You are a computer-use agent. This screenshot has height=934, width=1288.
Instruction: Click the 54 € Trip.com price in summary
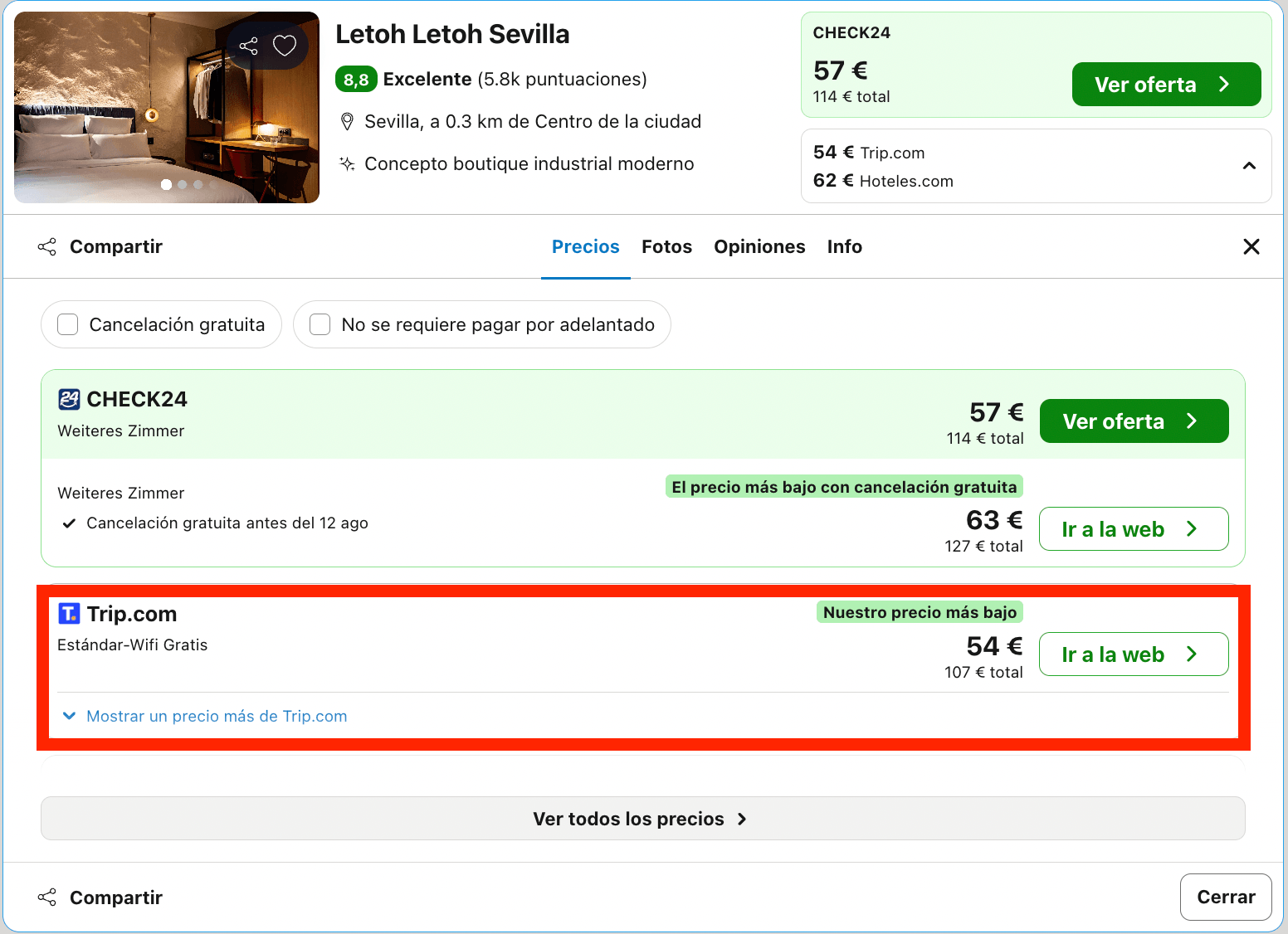[x=869, y=153]
